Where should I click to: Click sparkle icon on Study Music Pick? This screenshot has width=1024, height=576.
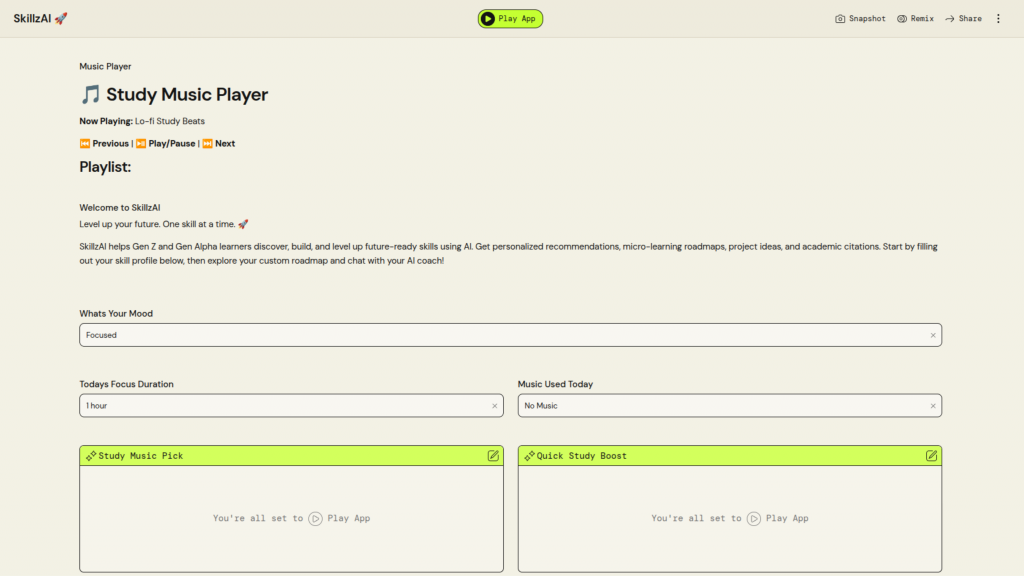click(91, 456)
